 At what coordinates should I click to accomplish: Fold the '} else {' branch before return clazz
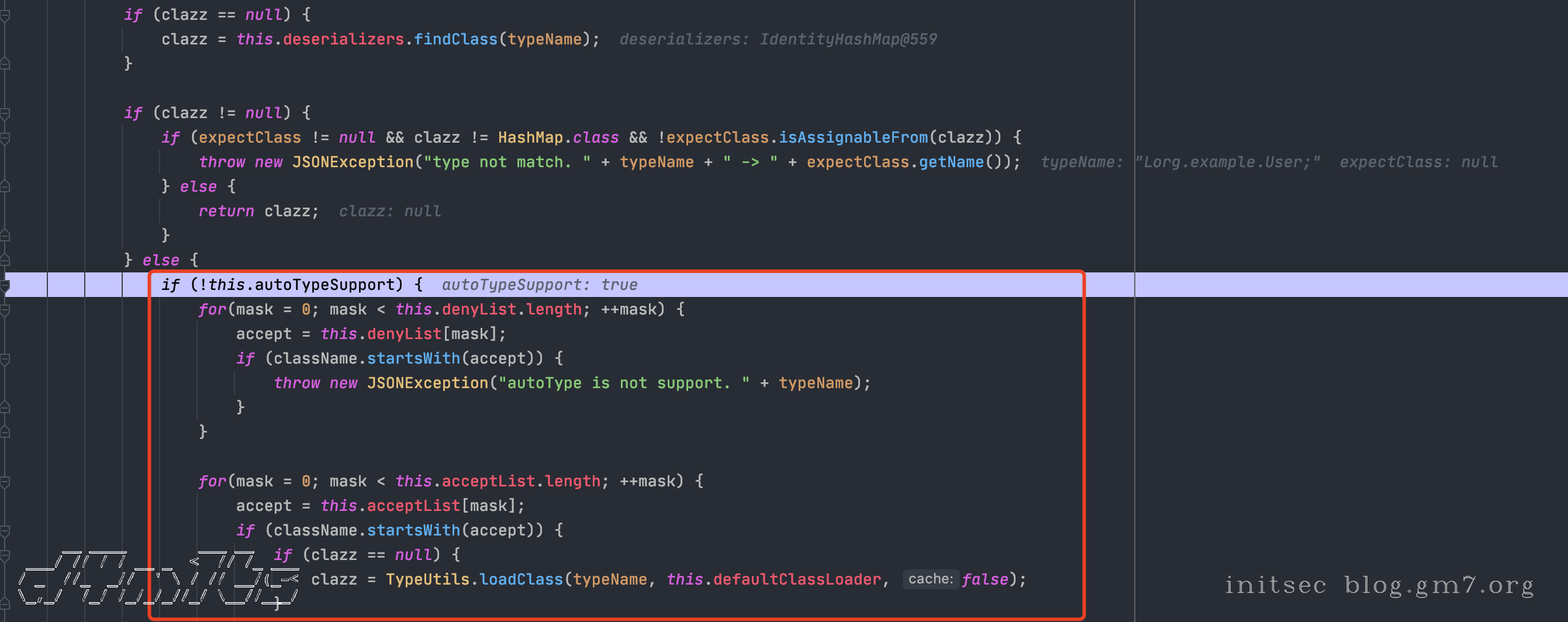coord(5,187)
